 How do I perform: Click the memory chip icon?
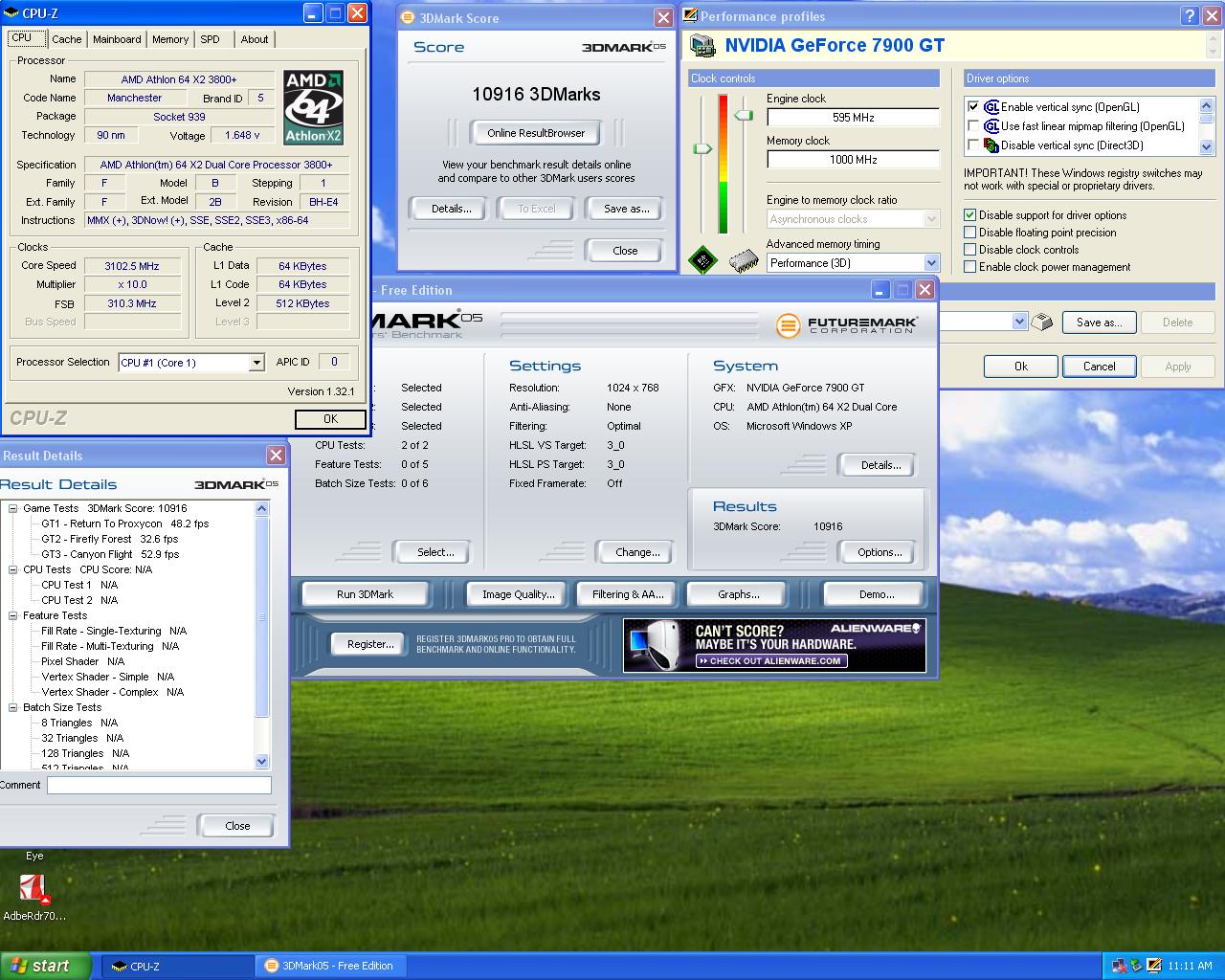(x=744, y=261)
